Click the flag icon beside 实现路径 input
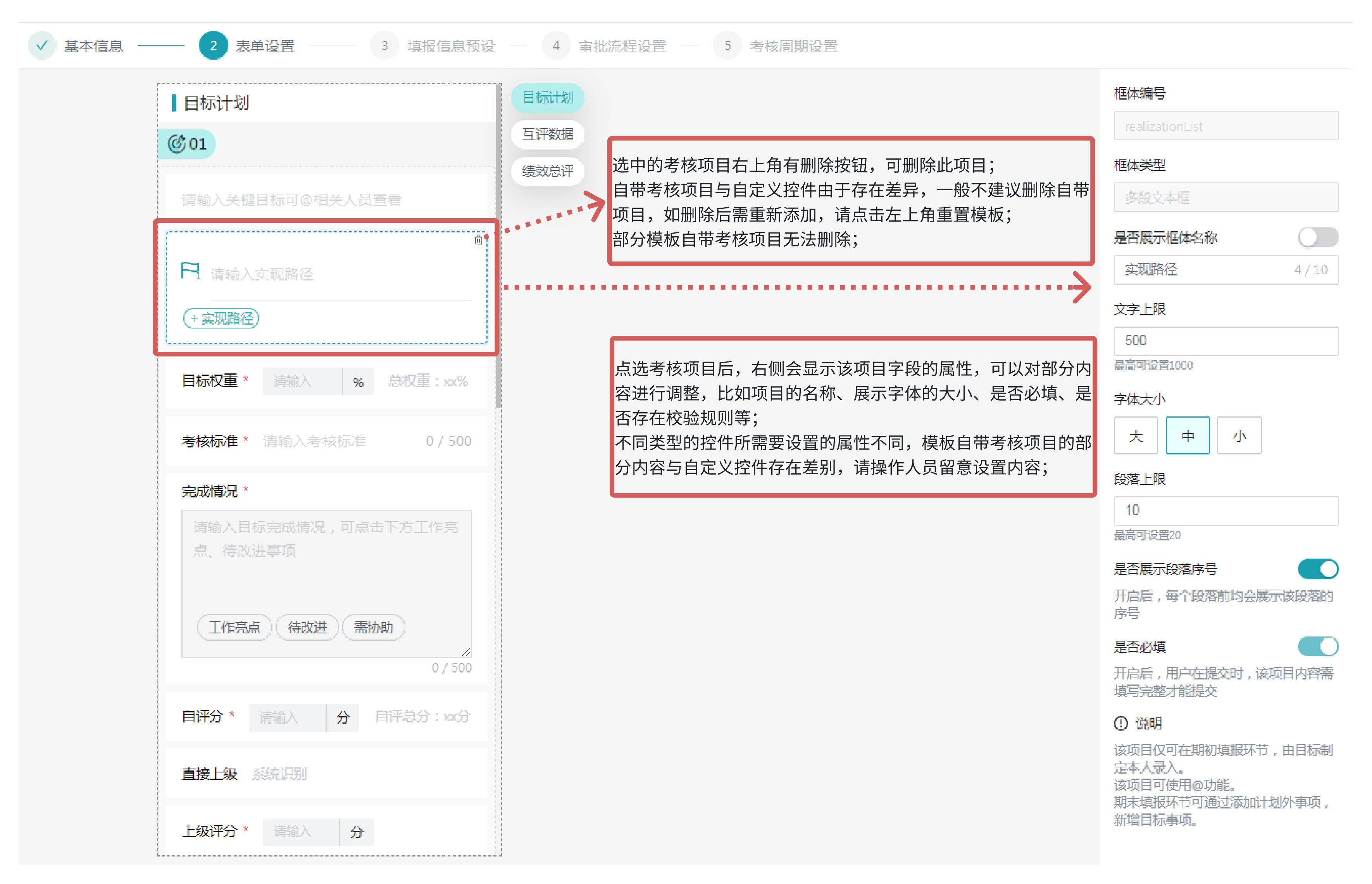This screenshot has width=1372, height=884. tap(190, 270)
